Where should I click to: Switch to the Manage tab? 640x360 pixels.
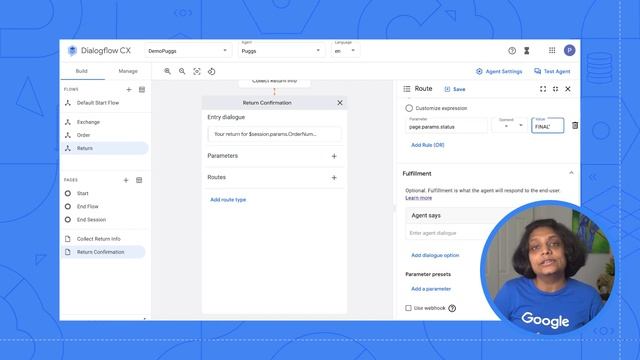coord(128,71)
